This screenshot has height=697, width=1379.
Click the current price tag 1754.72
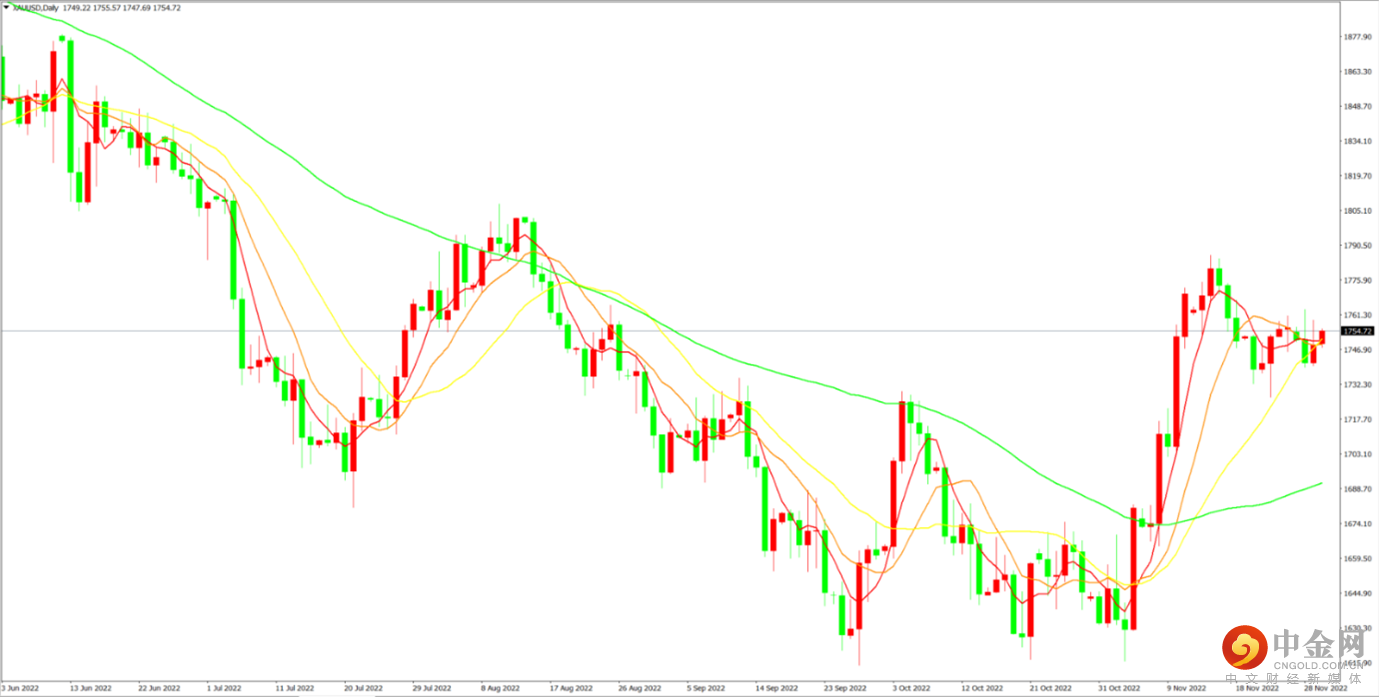click(x=1358, y=331)
